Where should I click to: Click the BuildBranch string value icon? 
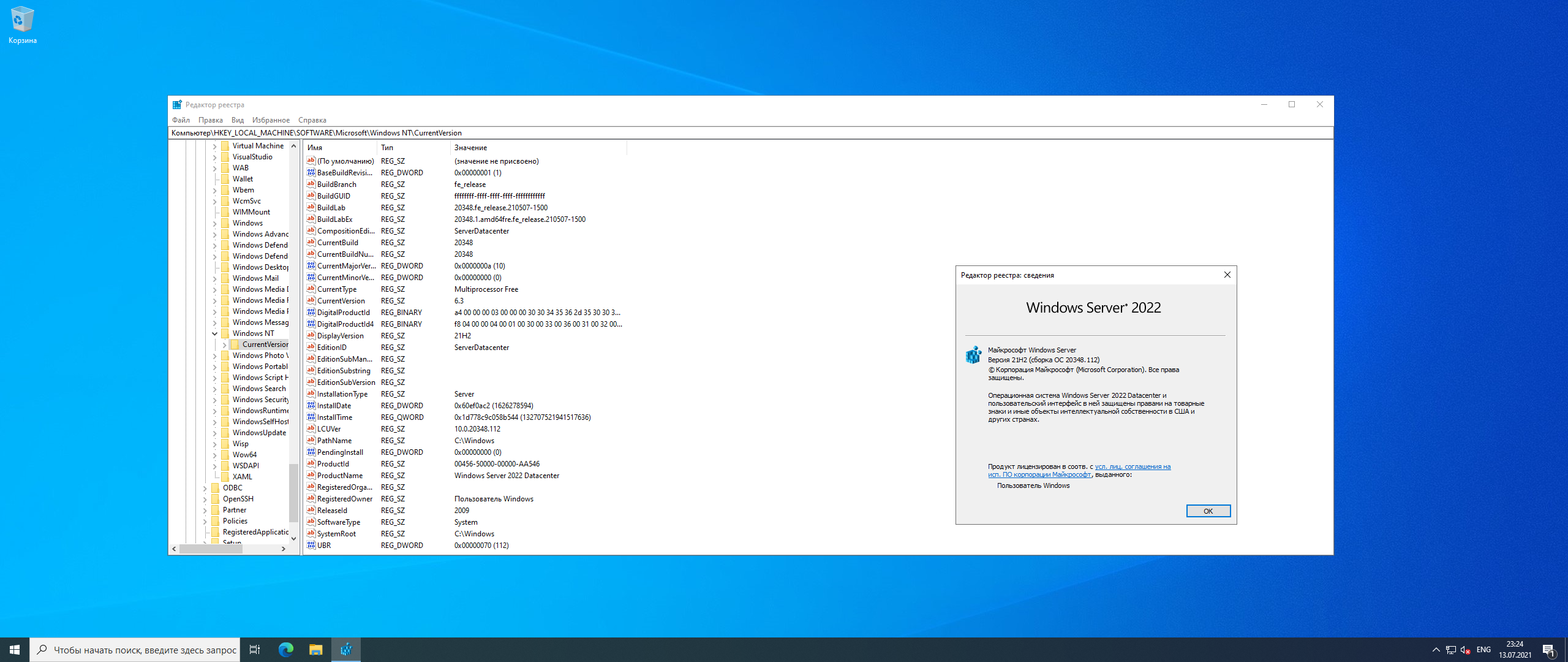tap(311, 185)
